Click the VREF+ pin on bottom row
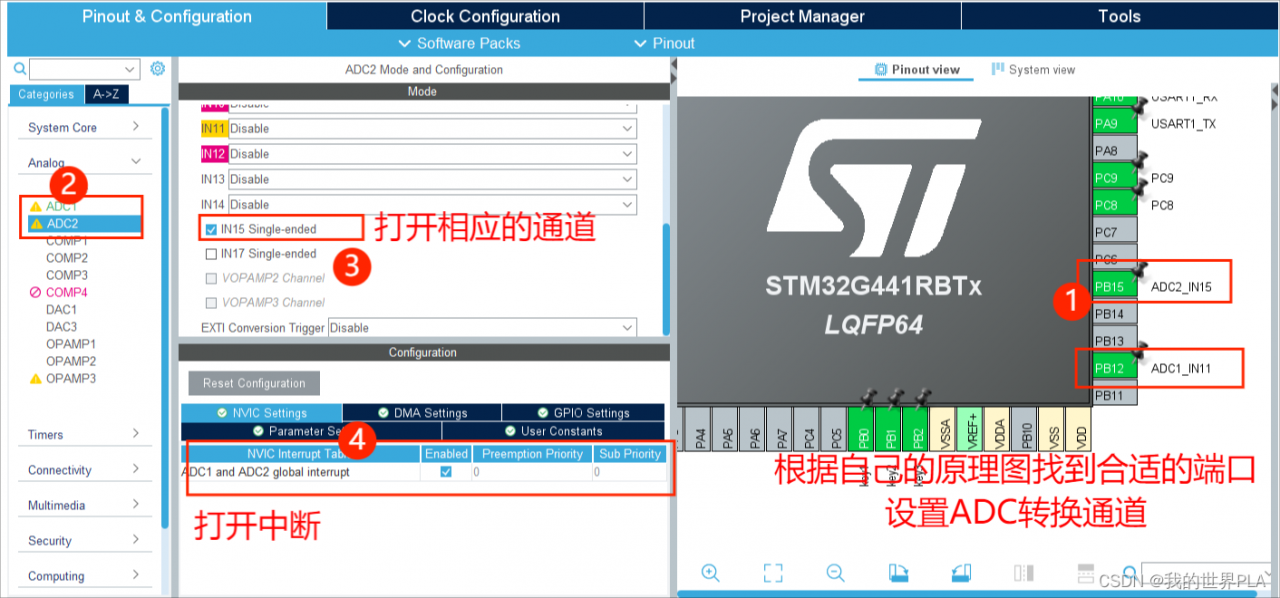The width and height of the screenshot is (1280, 598). (971, 429)
